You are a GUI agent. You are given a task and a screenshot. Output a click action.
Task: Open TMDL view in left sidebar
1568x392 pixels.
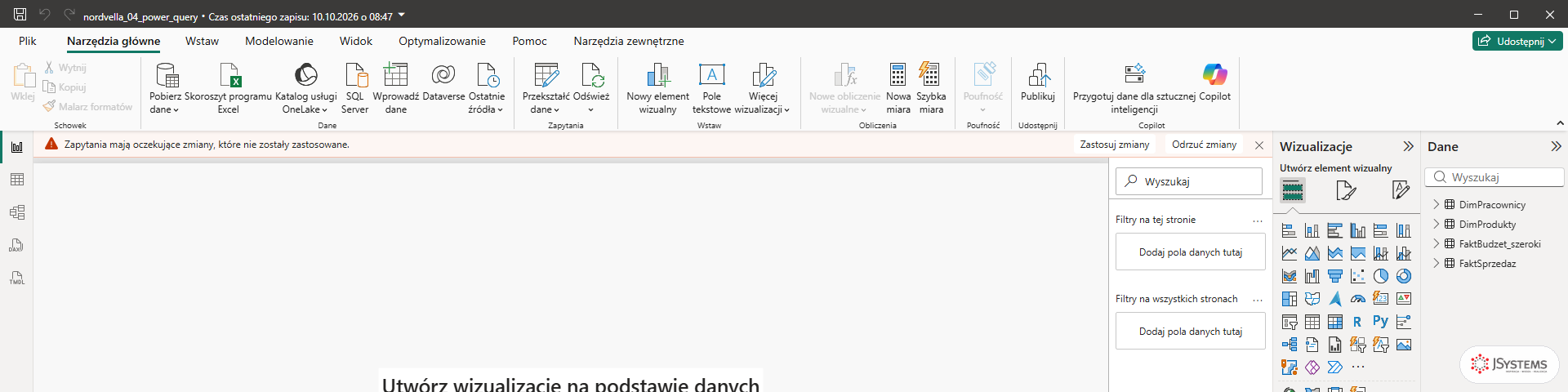(x=17, y=278)
